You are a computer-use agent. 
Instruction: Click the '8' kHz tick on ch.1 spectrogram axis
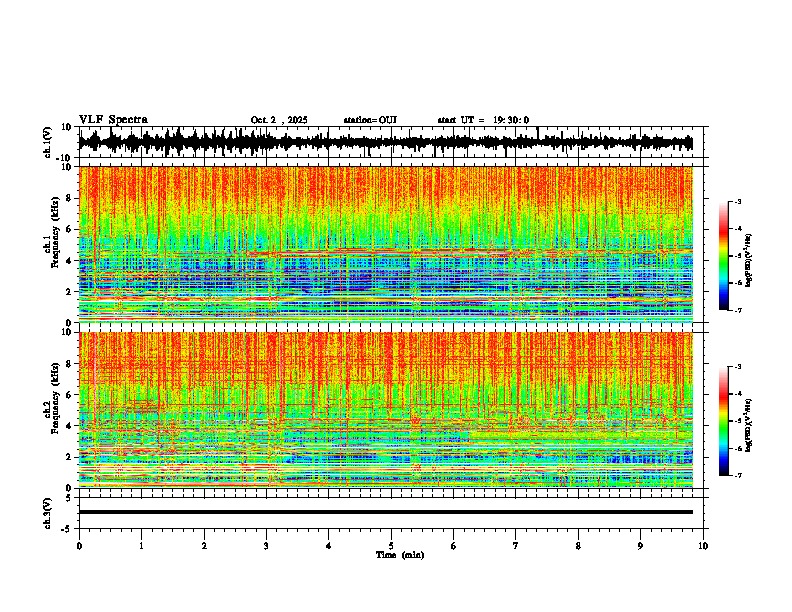click(70, 198)
